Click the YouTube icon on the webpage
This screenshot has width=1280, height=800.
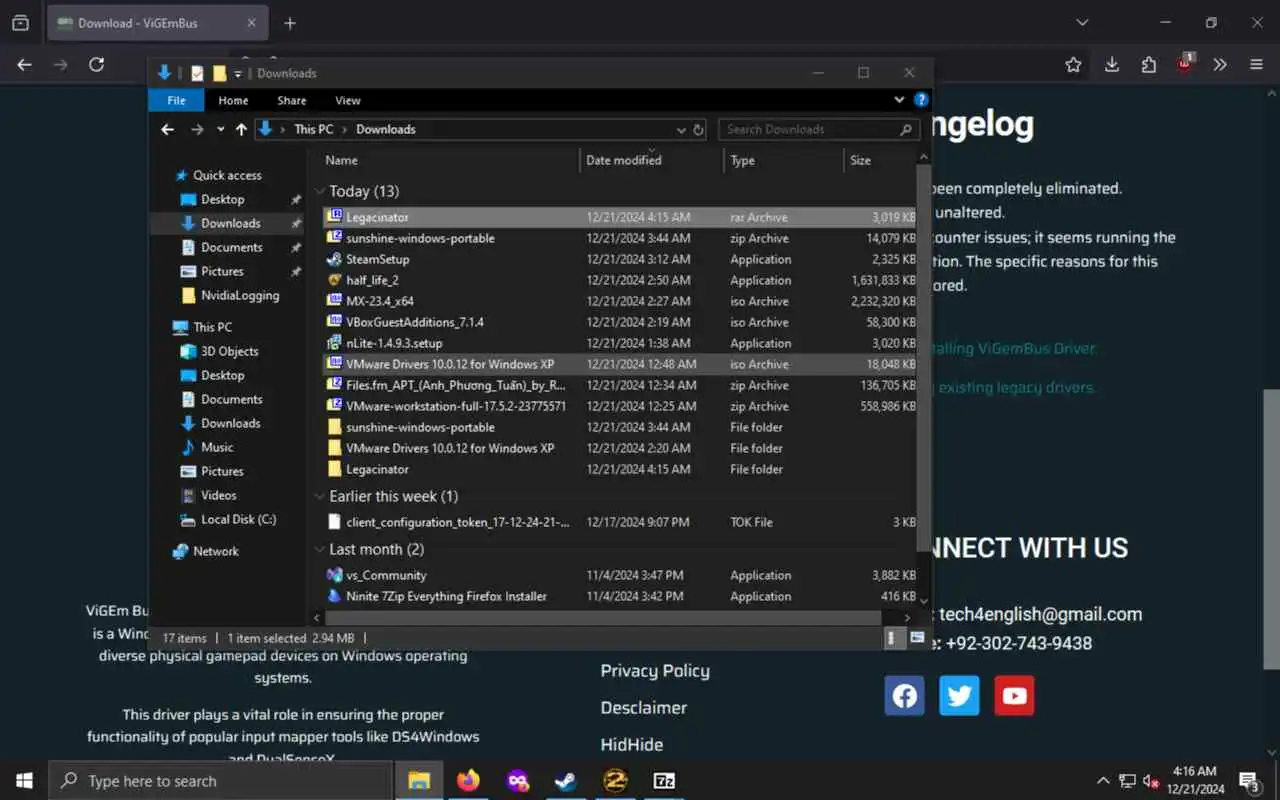coord(1014,696)
